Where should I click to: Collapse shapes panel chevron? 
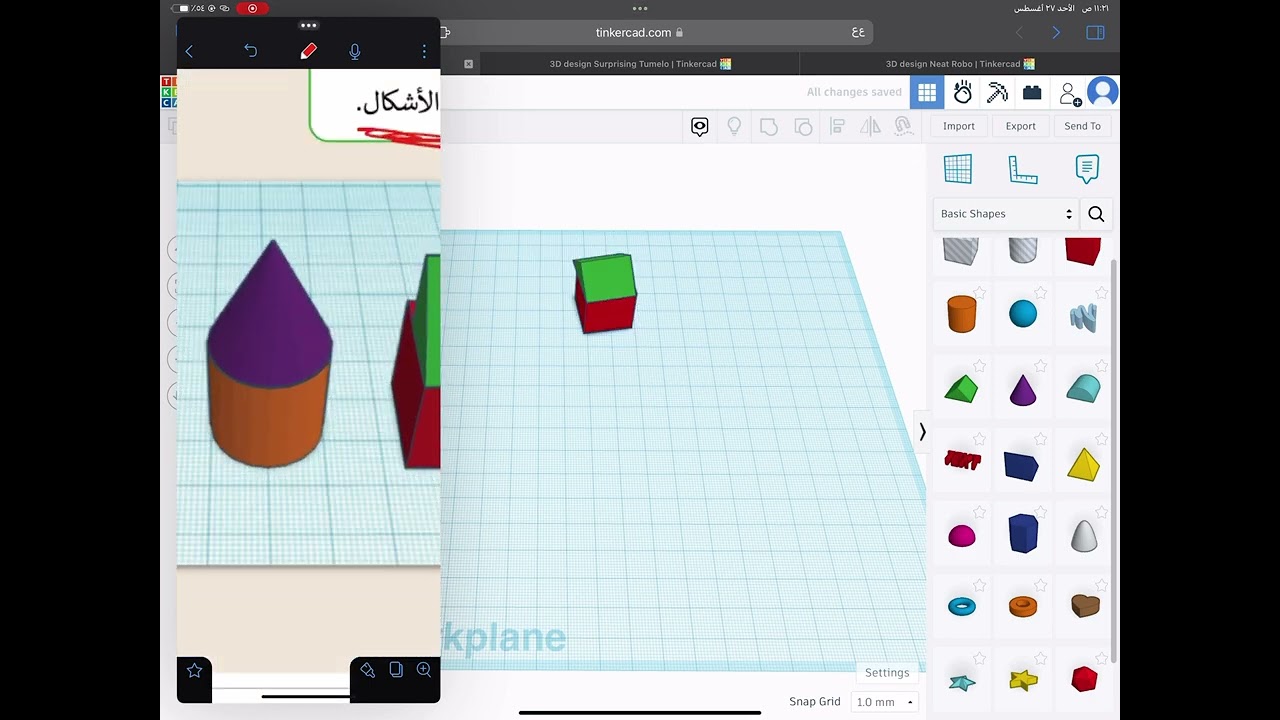[x=922, y=432]
